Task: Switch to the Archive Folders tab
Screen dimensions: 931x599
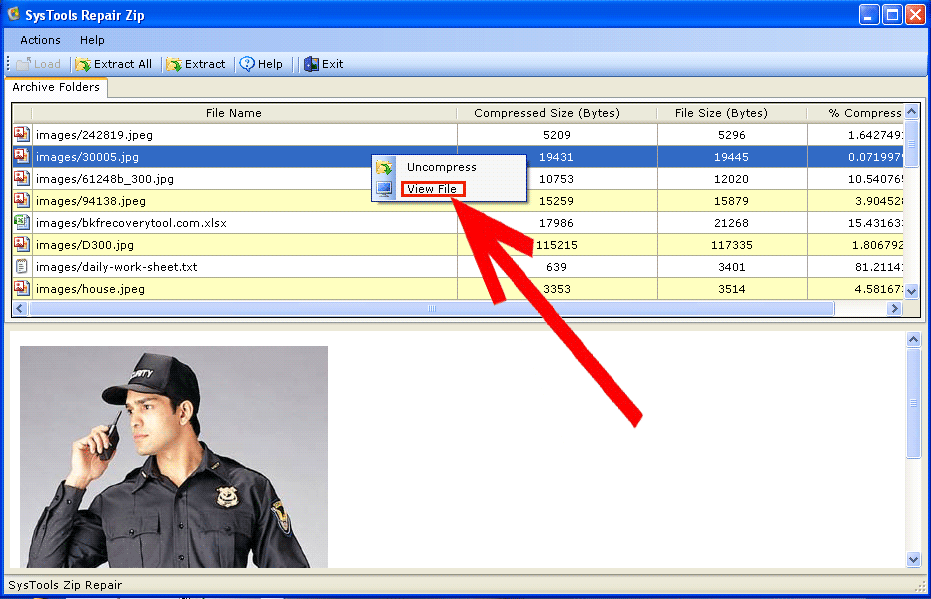Action: coord(56,88)
